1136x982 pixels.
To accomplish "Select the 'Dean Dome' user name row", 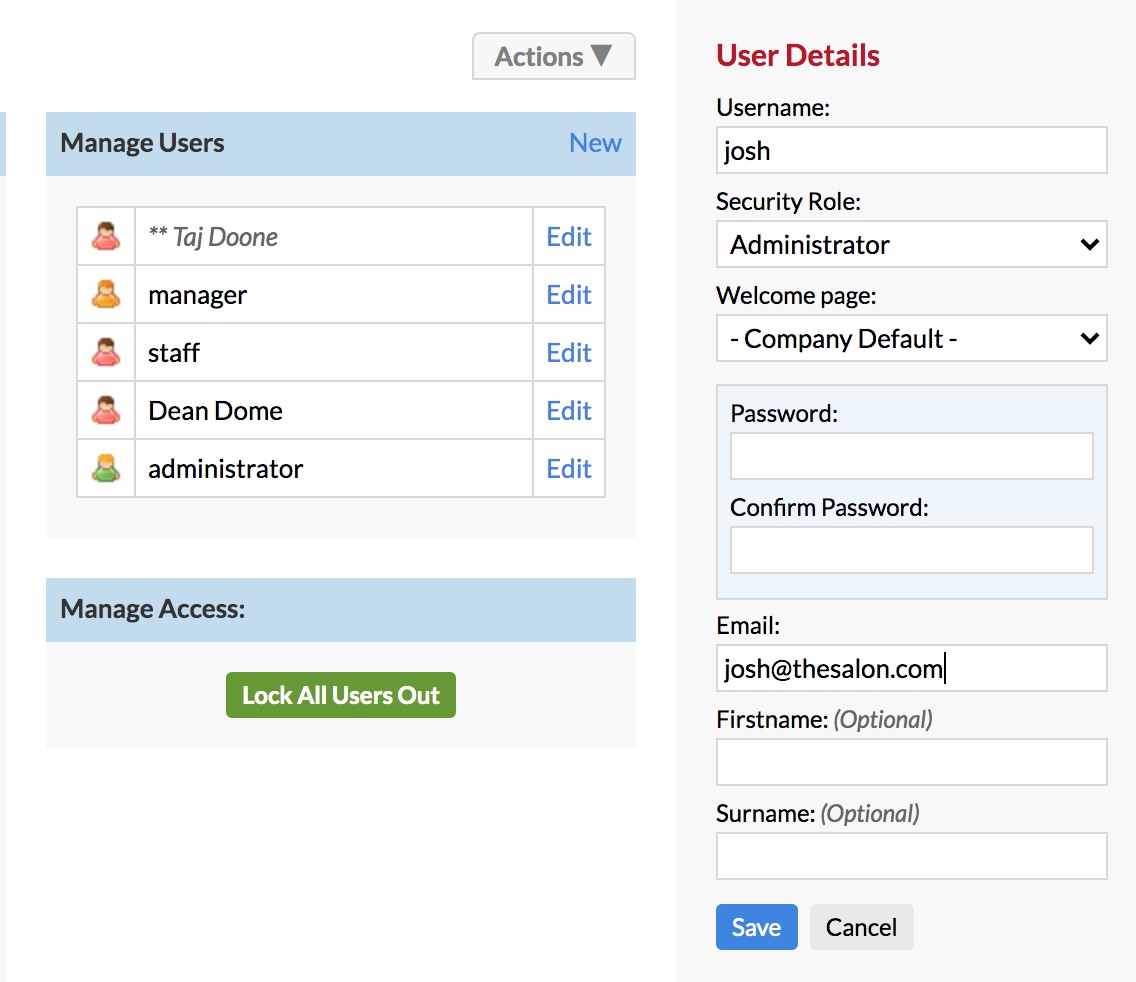I will (x=333, y=410).
